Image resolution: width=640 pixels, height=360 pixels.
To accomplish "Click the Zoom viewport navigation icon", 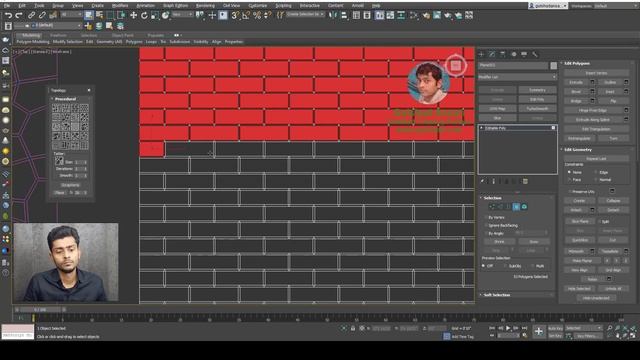I will pos(610,328).
